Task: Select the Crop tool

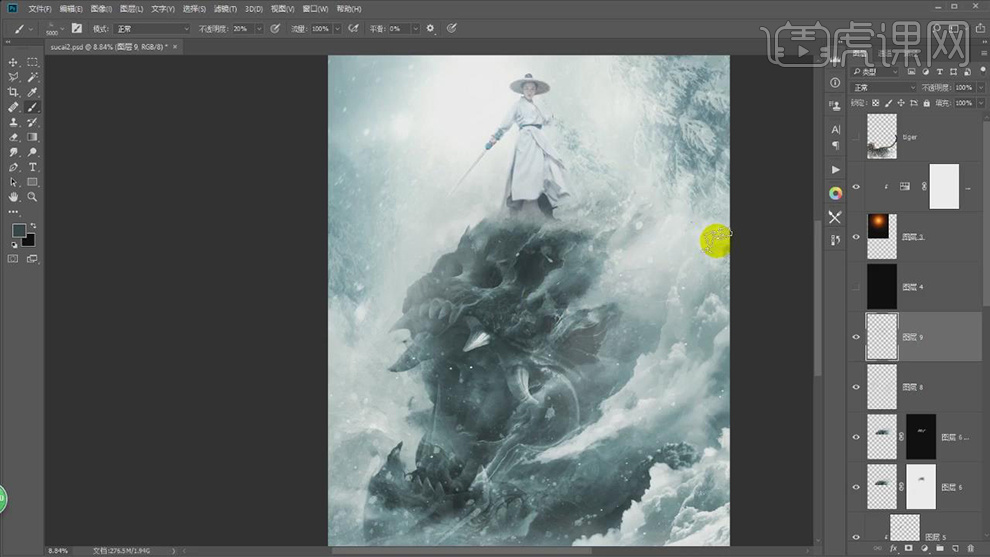Action: [13, 92]
